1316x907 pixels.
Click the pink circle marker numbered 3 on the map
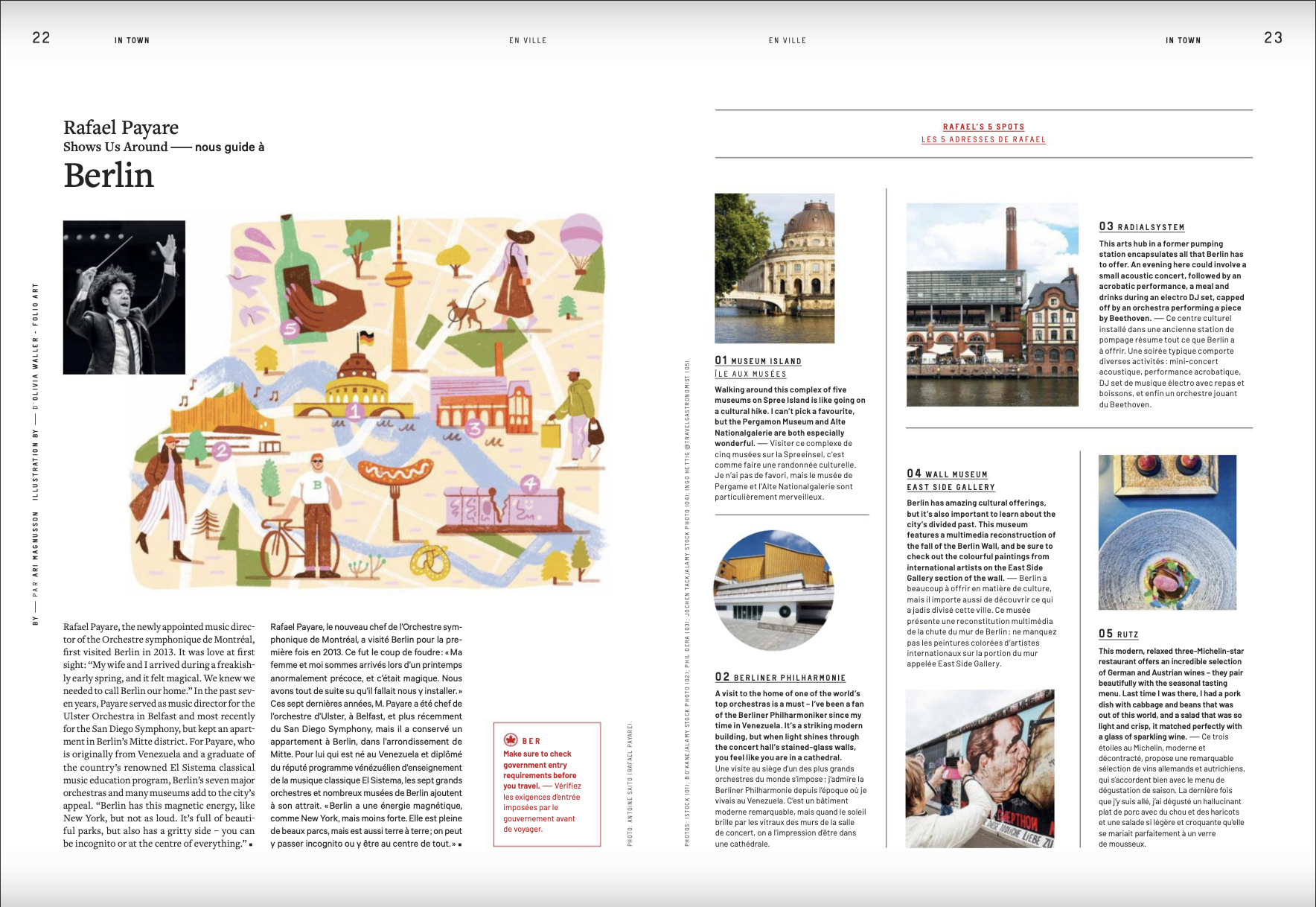[474, 428]
